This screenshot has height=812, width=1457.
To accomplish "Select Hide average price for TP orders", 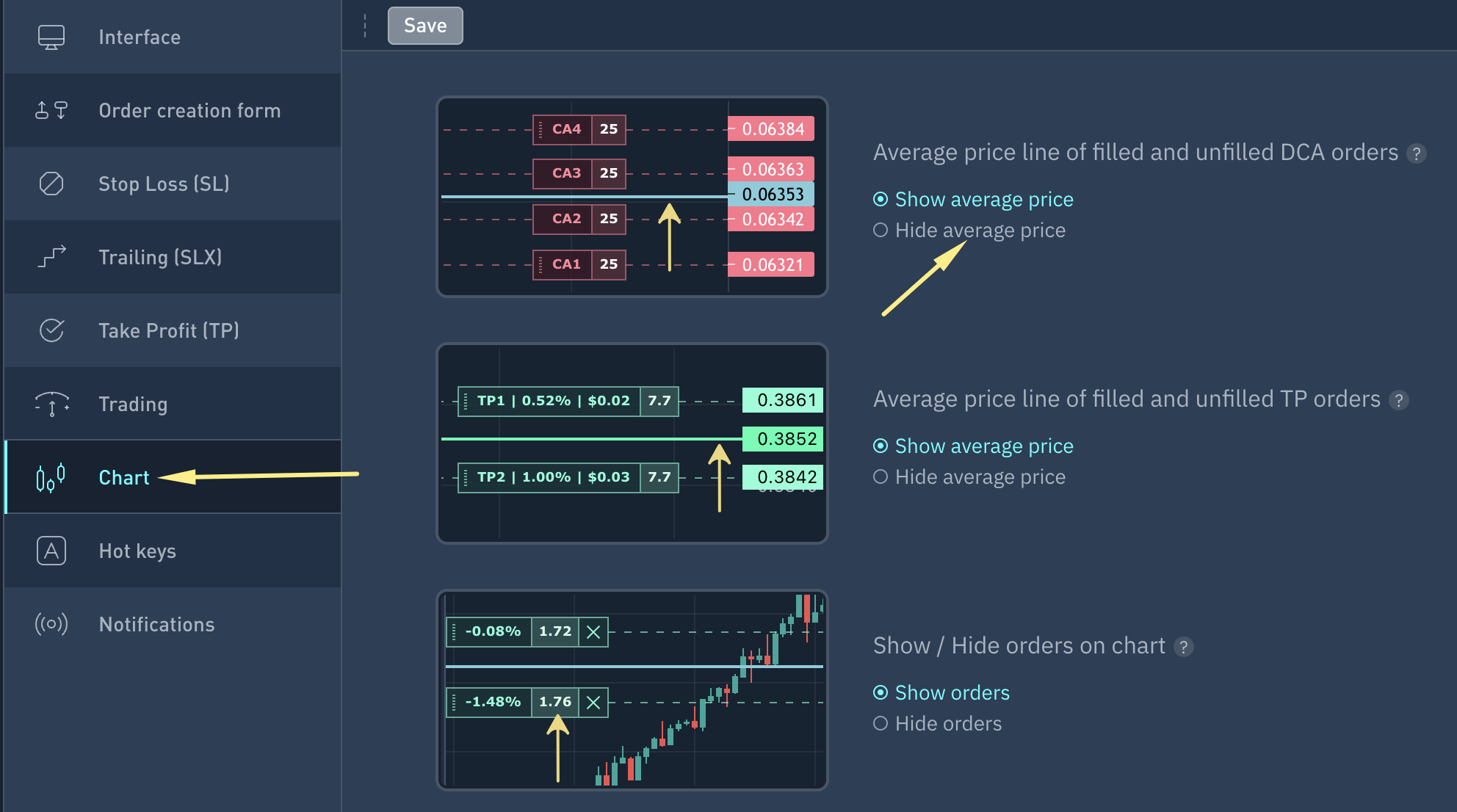I will 881,477.
